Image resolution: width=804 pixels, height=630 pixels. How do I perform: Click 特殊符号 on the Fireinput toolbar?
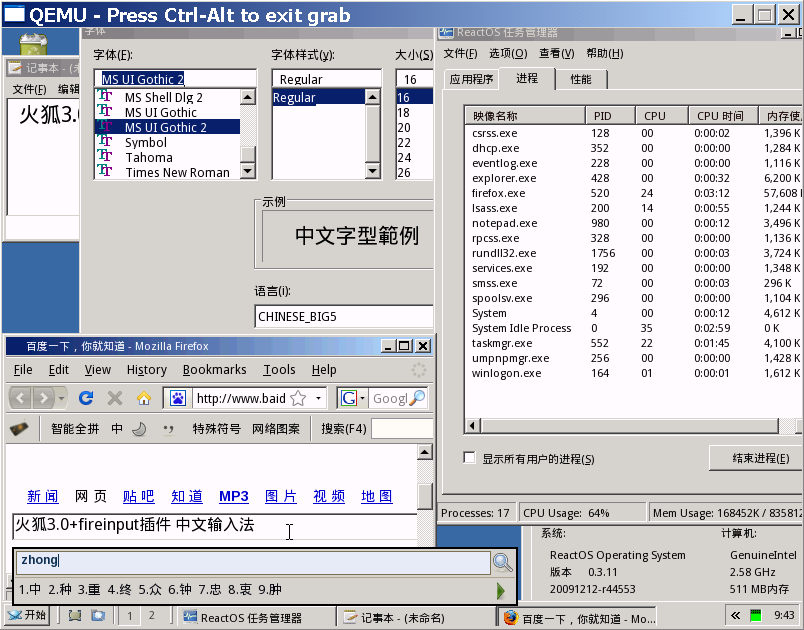(216, 429)
